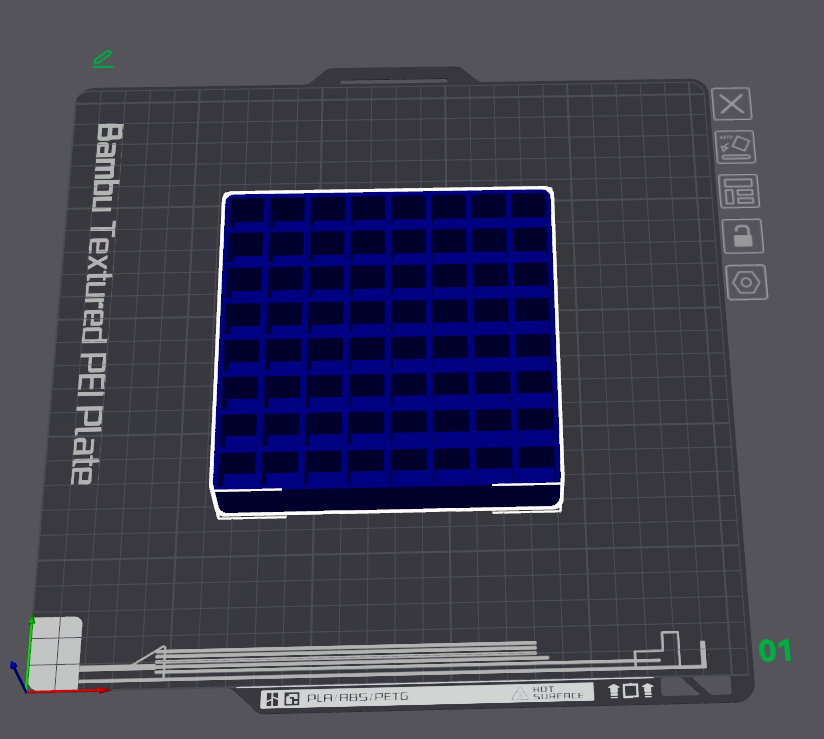The height and width of the screenshot is (739, 824).
Task: Remove all objects with the plate X icon
Action: coord(732,104)
